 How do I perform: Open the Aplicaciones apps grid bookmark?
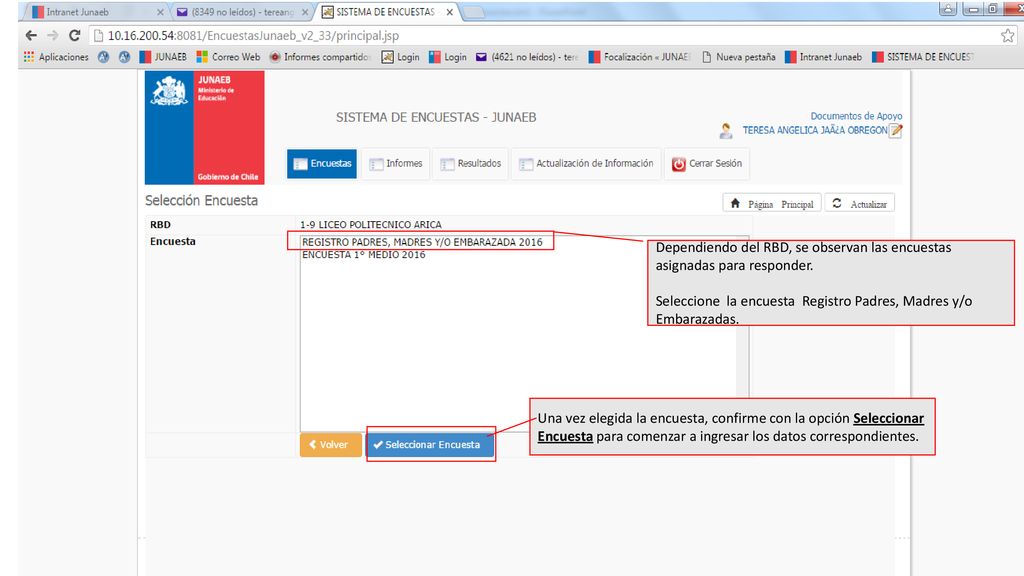pyautogui.click(x=56, y=57)
